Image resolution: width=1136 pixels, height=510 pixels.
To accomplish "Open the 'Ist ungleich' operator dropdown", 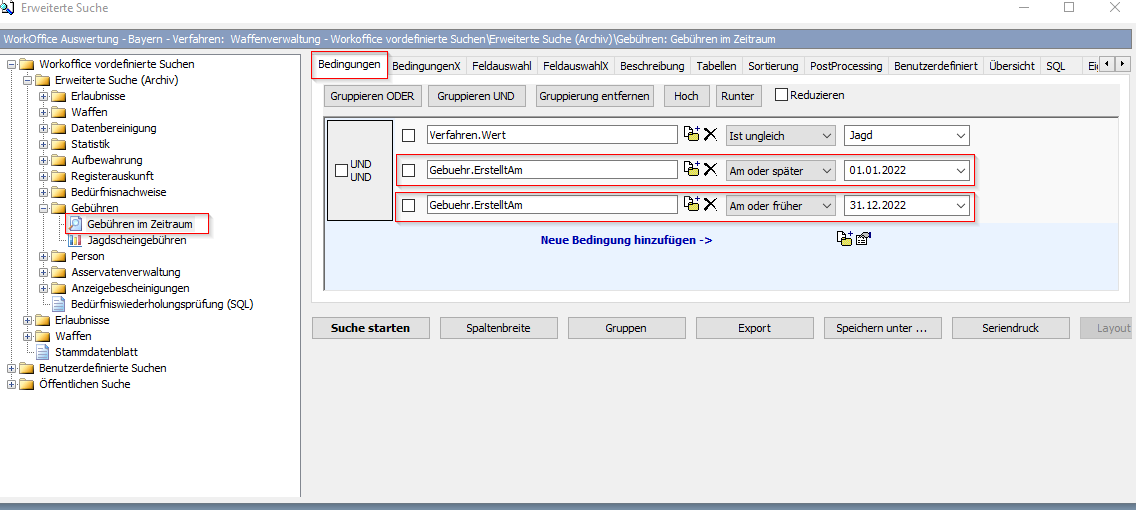I will click(780, 135).
